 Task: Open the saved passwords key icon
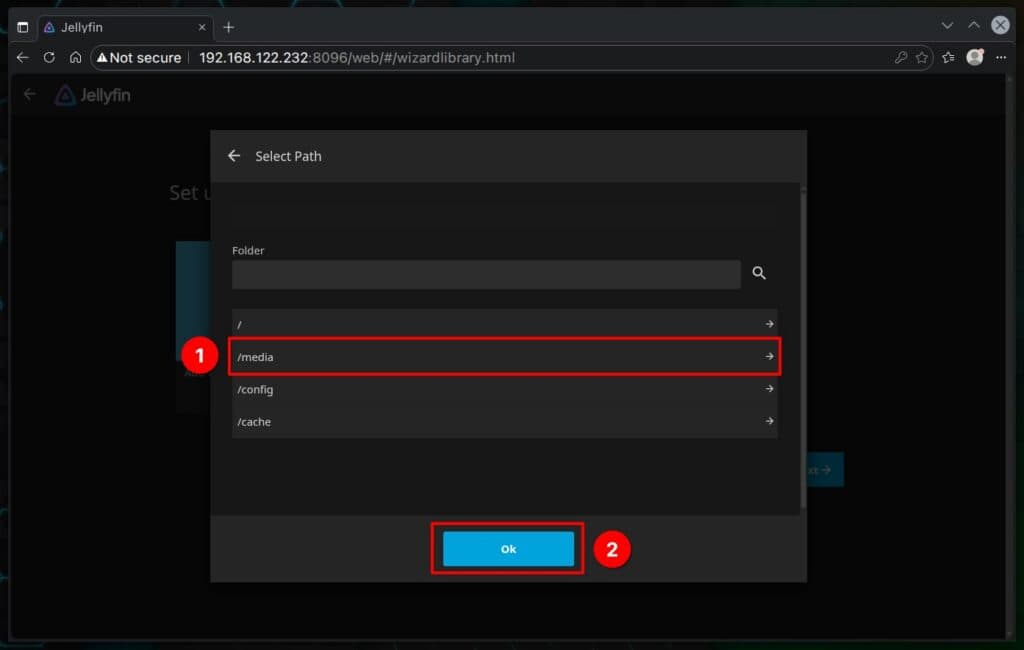[x=901, y=58]
